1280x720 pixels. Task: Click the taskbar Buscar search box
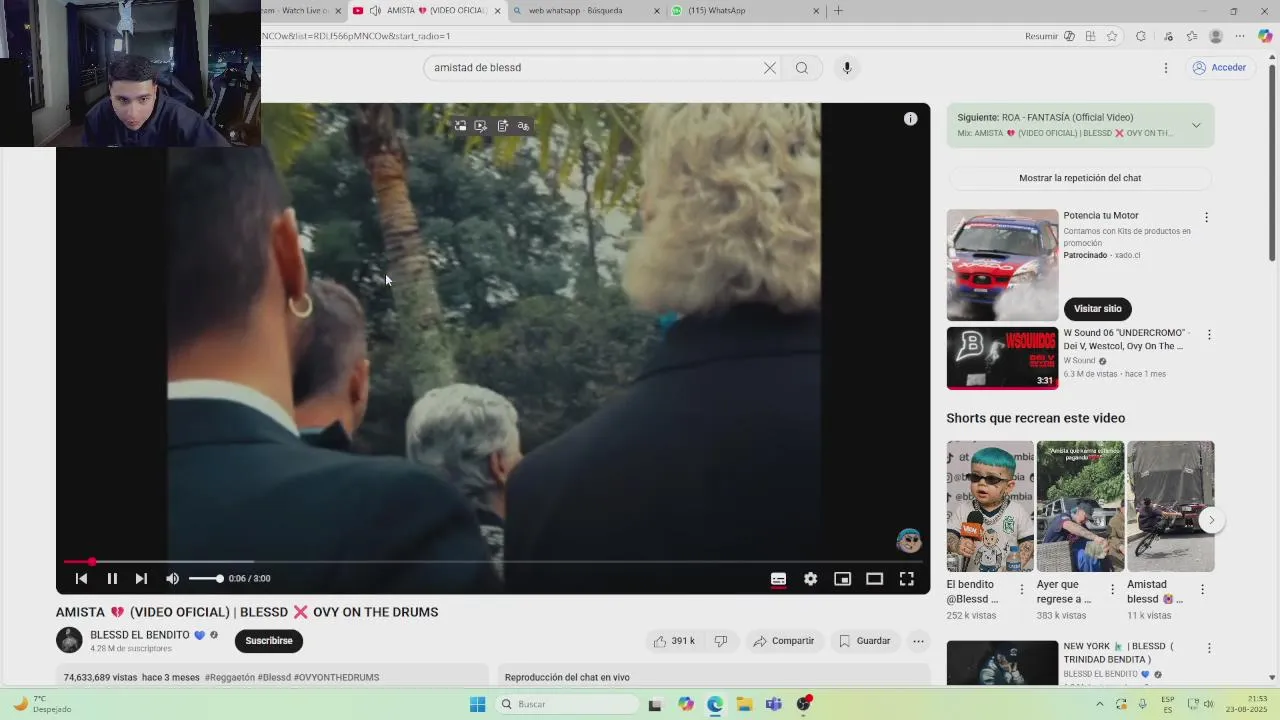(x=567, y=704)
